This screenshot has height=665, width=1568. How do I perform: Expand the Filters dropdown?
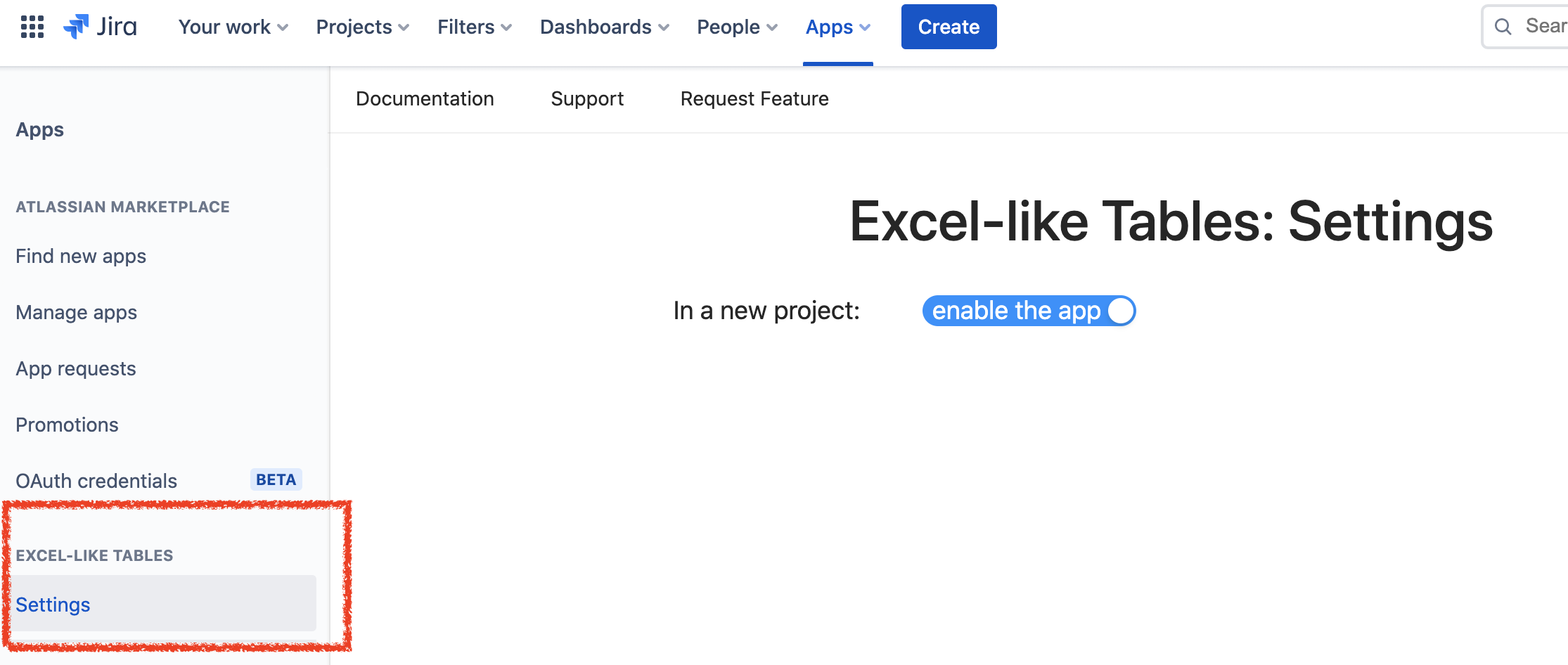click(x=474, y=27)
